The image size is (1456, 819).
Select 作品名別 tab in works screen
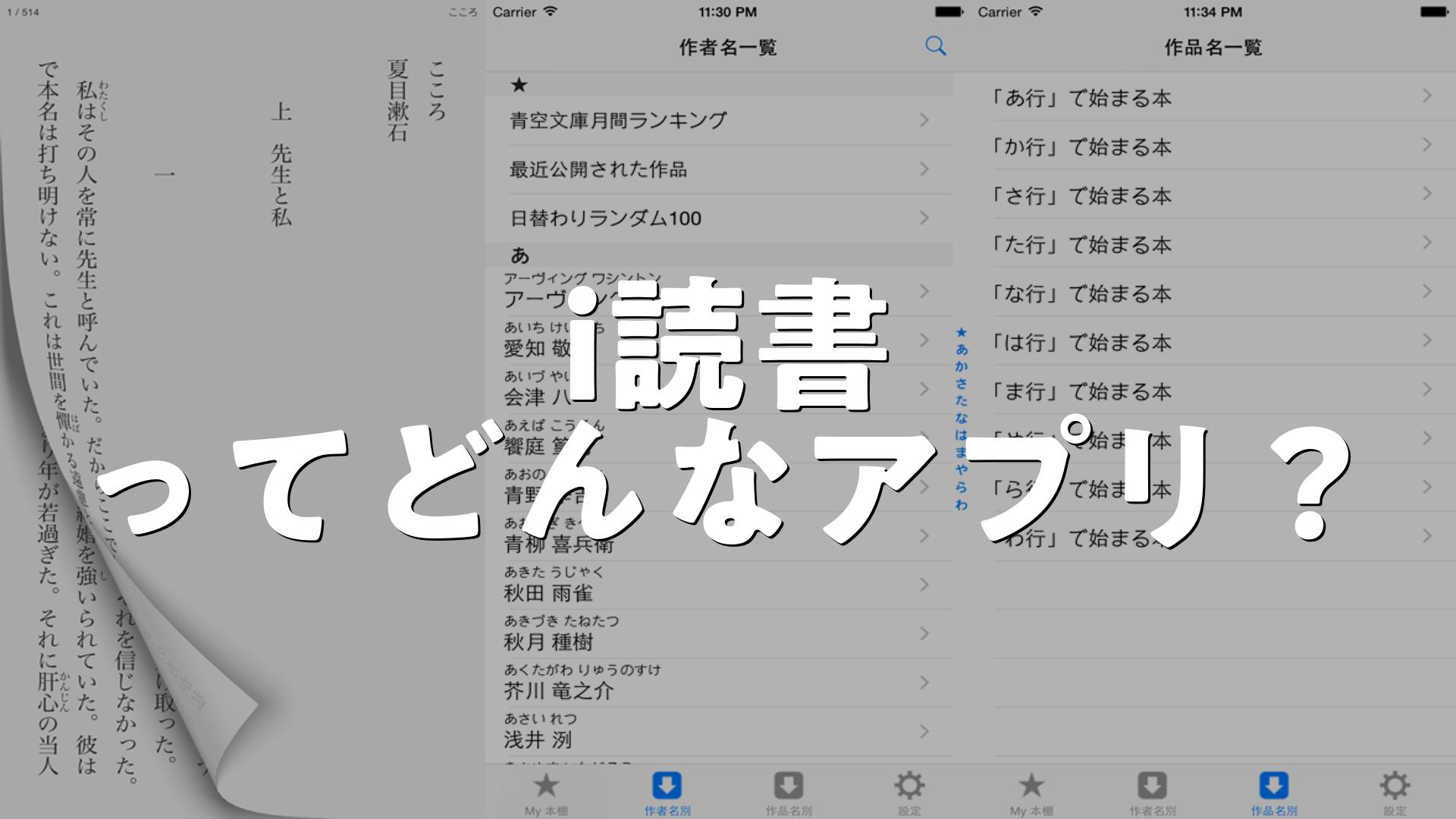tap(1274, 794)
